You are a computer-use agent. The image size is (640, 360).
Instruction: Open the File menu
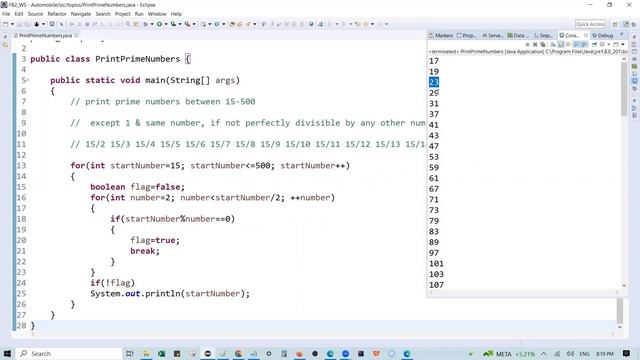tap(6, 14)
